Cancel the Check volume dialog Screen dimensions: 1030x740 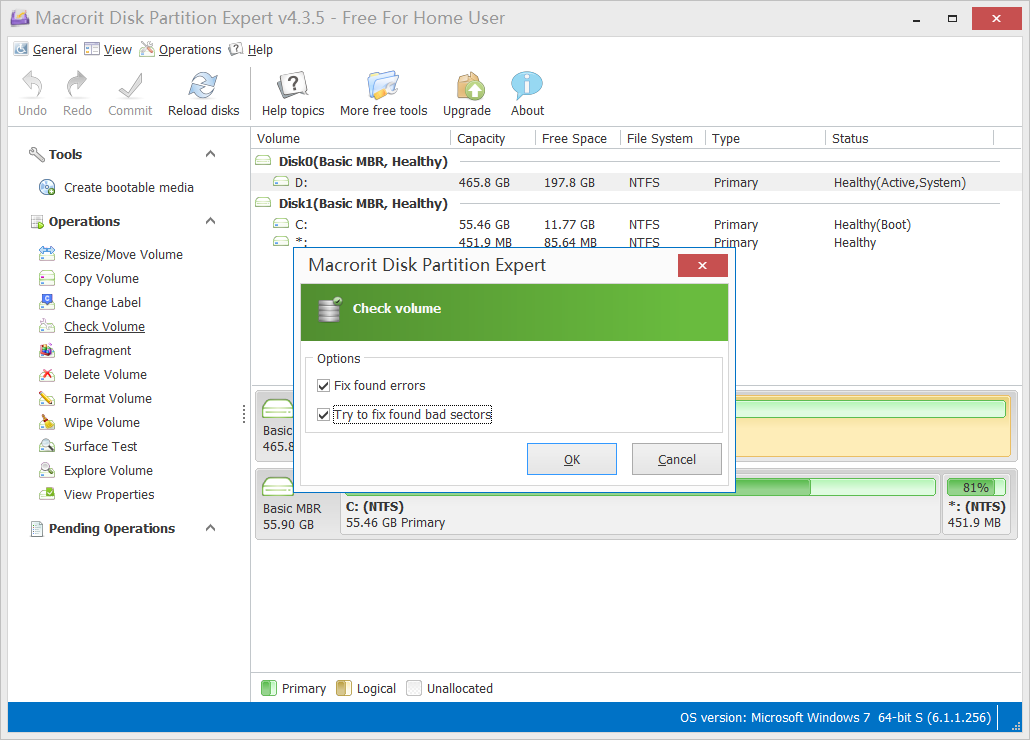(x=677, y=459)
